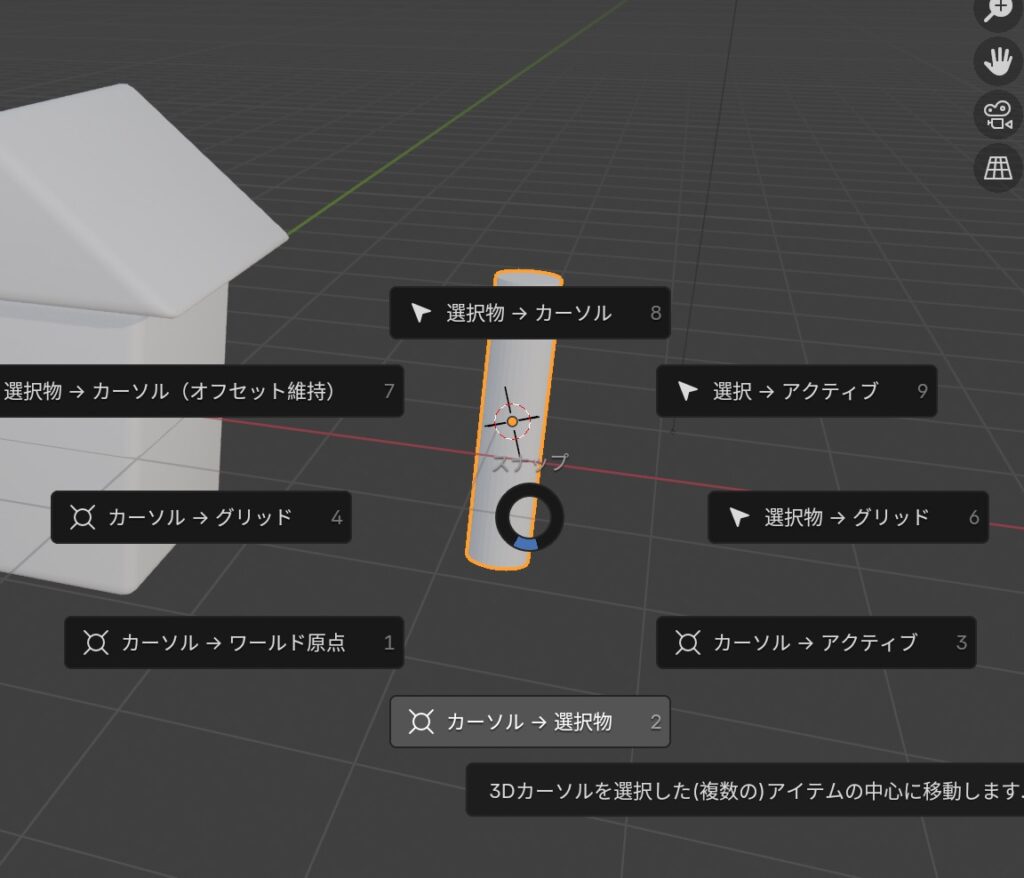Viewport: 1024px width, 878px height.
Task: Choose 選択物 → カーソル in the pie menu
Action: pyautogui.click(x=529, y=313)
